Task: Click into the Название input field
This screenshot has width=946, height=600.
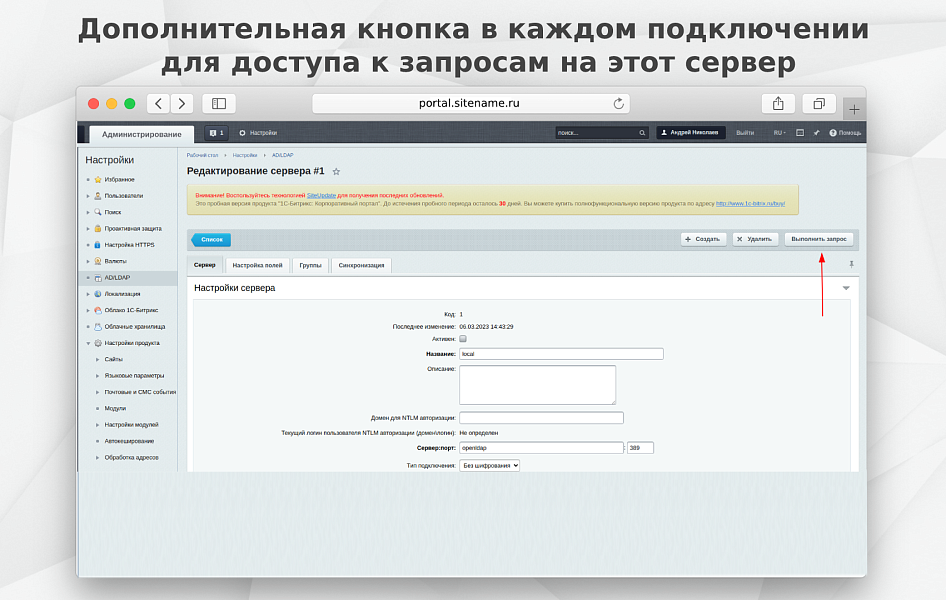Action: coord(561,354)
